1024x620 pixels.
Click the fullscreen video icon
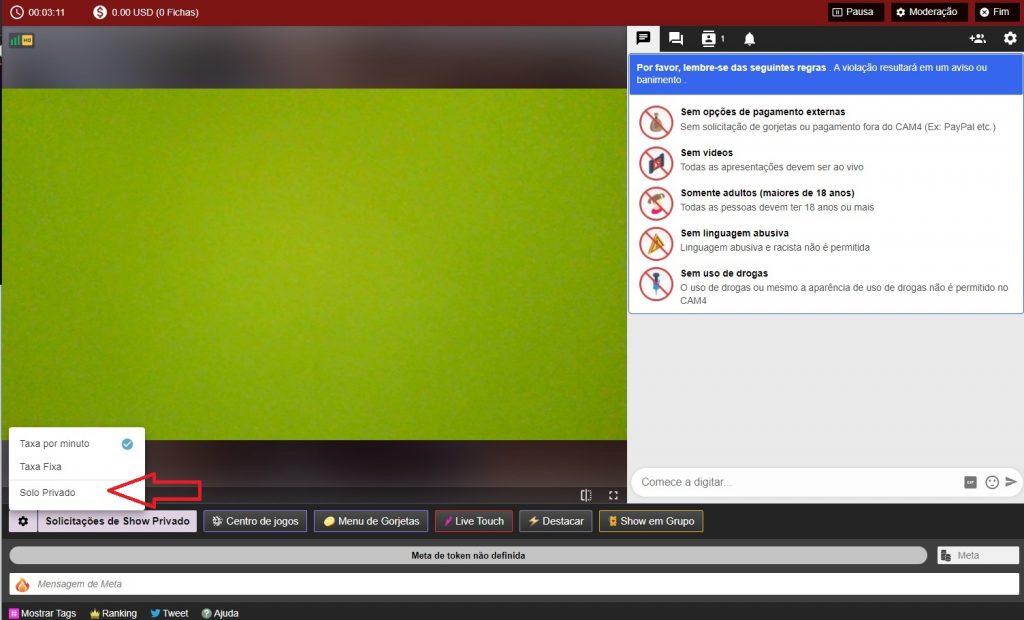613,495
